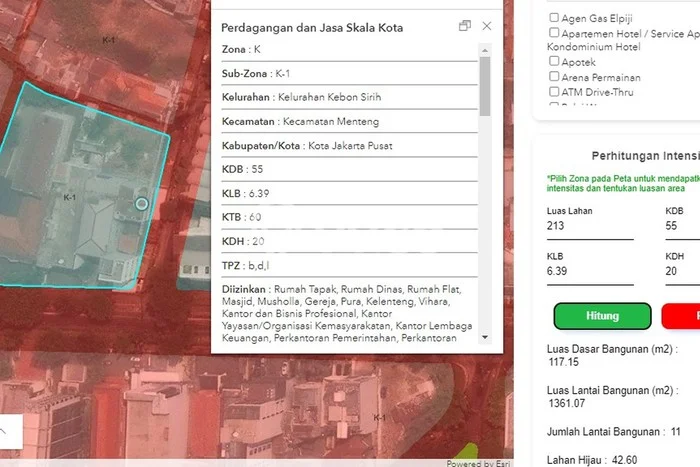Click the K-1 label inside the highlighted parcel
The height and width of the screenshot is (467, 700).
coord(70,197)
